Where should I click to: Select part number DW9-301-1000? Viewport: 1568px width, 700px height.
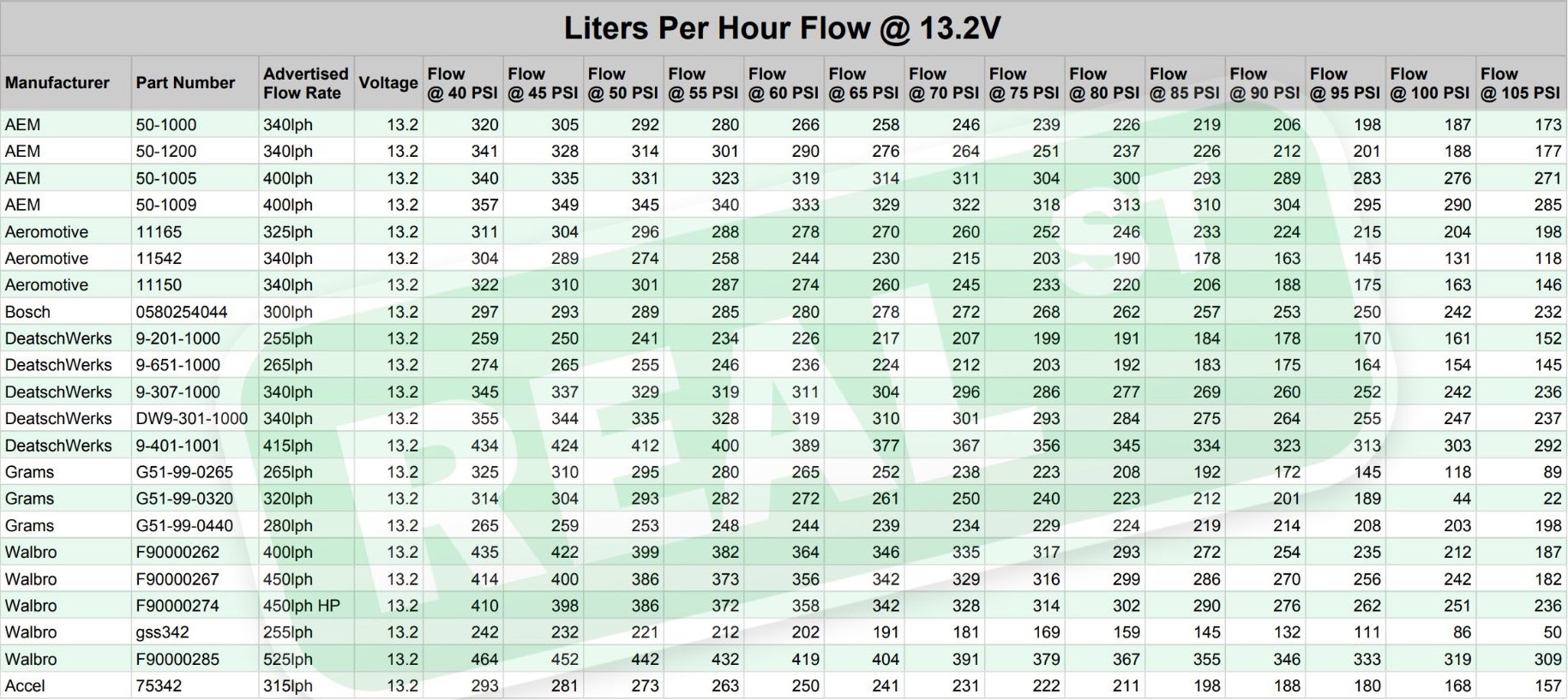192,418
